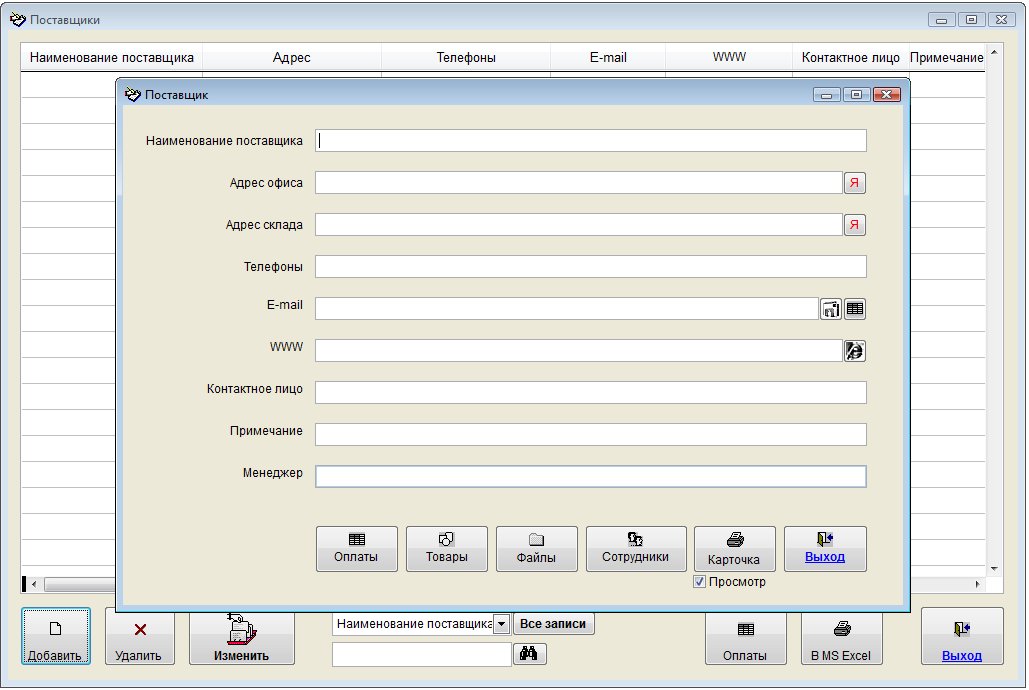The height and width of the screenshot is (690, 1029).
Task: Expand the Наименование поставщика search dropdown
Action: tap(501, 624)
